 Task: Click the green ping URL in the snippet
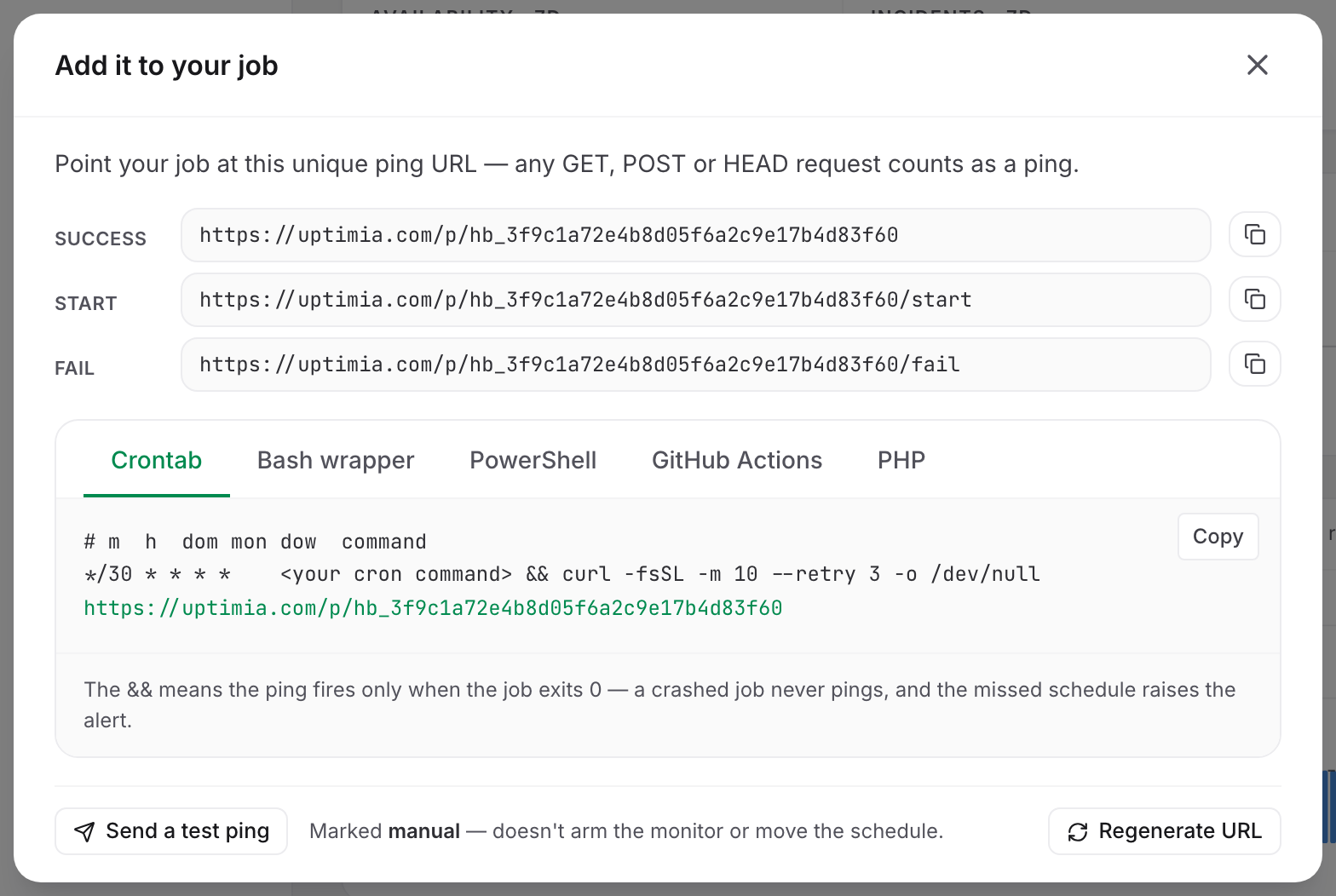tap(433, 608)
